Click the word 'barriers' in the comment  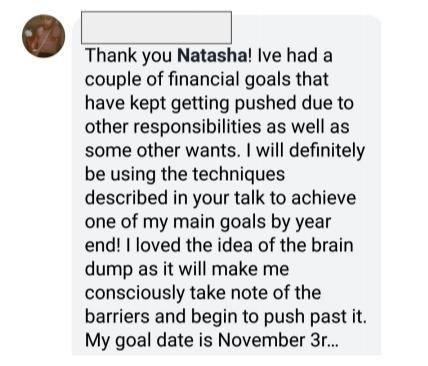tap(117, 316)
